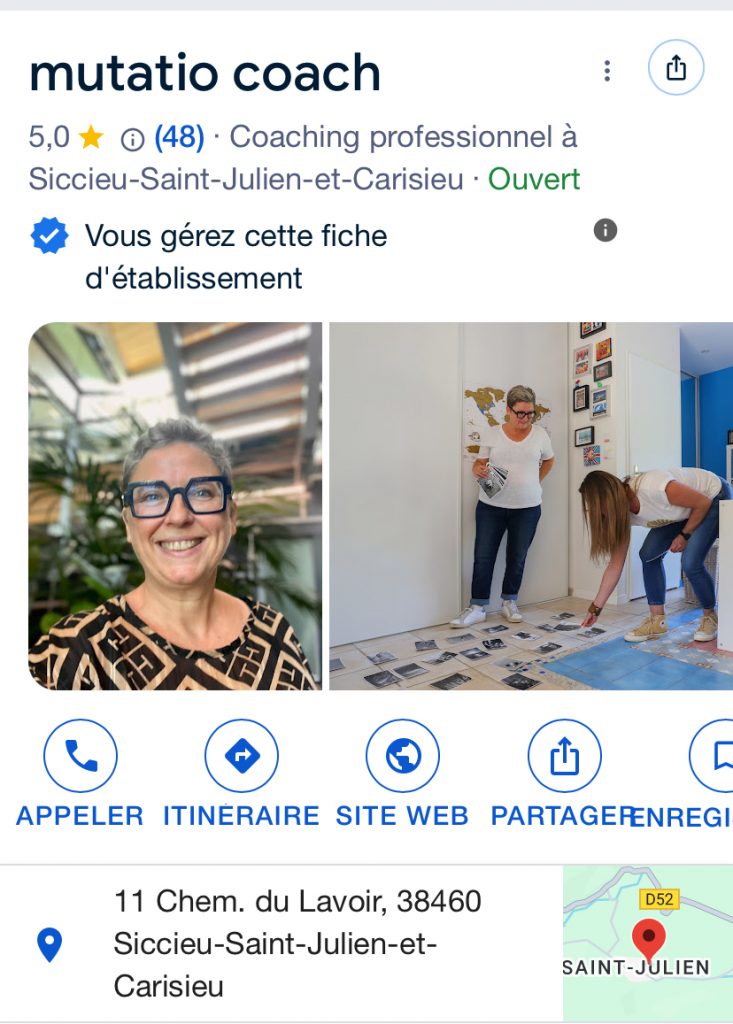Open the portrait photo of smiling woman
This screenshot has width=733, height=1024.
pos(175,506)
